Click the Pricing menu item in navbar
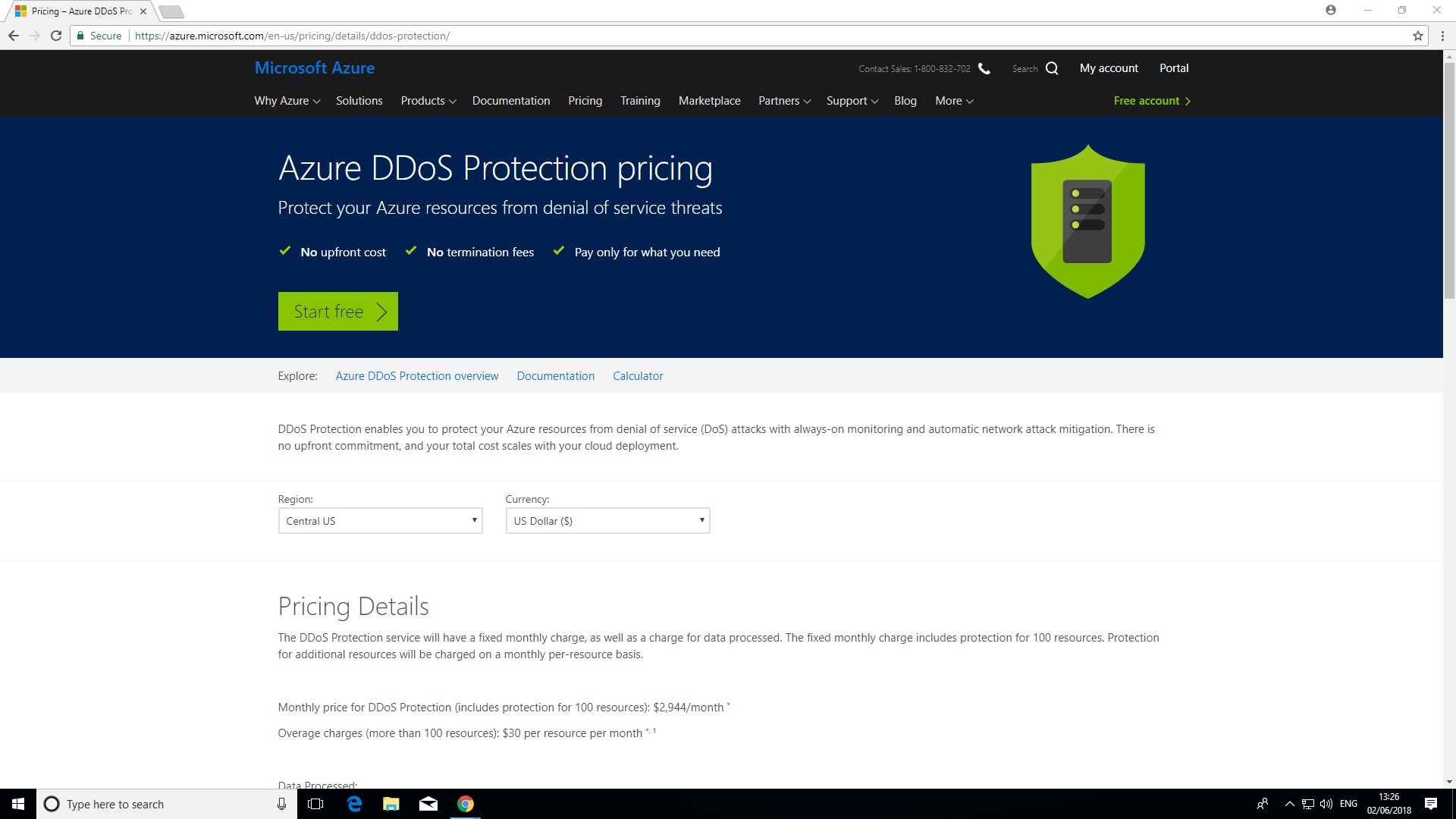This screenshot has width=1456, height=819. (x=585, y=100)
